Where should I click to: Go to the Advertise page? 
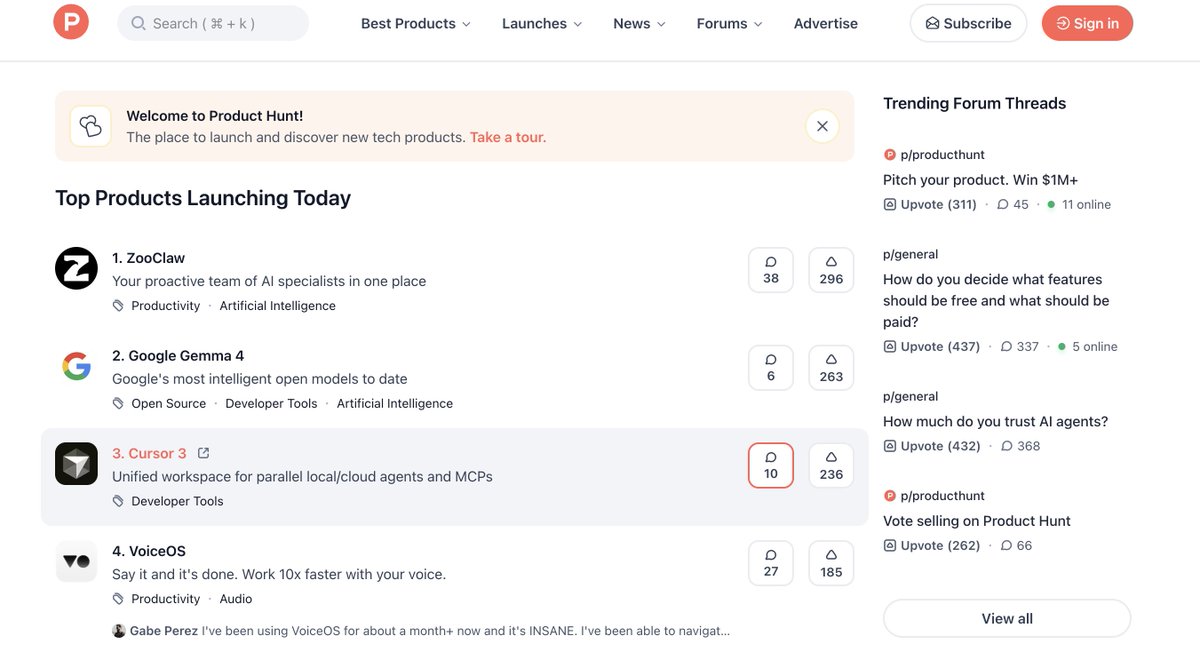pos(826,23)
